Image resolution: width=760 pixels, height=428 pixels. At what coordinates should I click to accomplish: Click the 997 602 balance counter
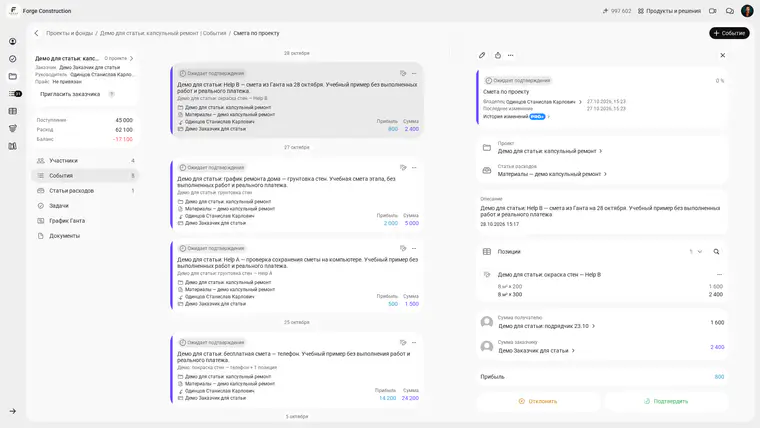click(x=617, y=11)
